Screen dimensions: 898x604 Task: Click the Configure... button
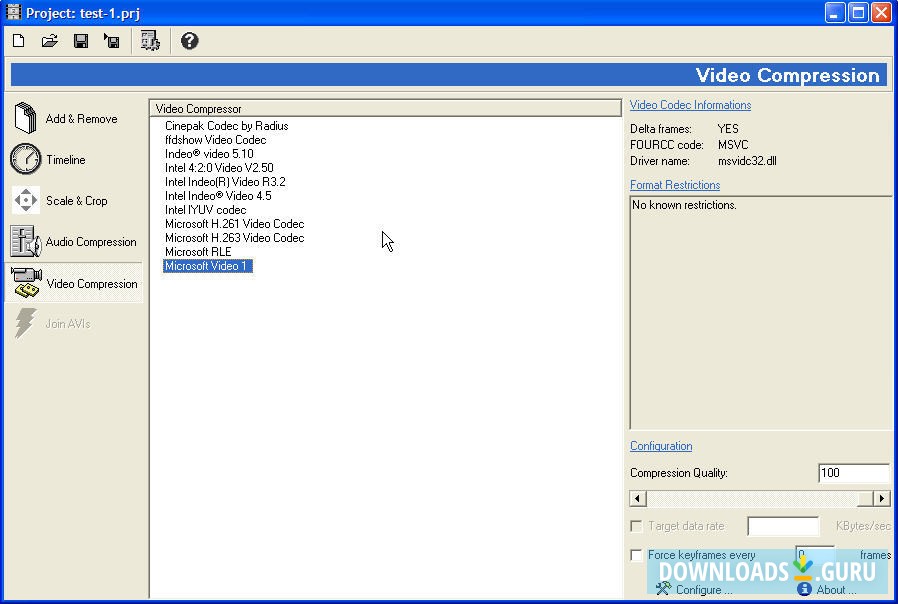click(x=694, y=589)
